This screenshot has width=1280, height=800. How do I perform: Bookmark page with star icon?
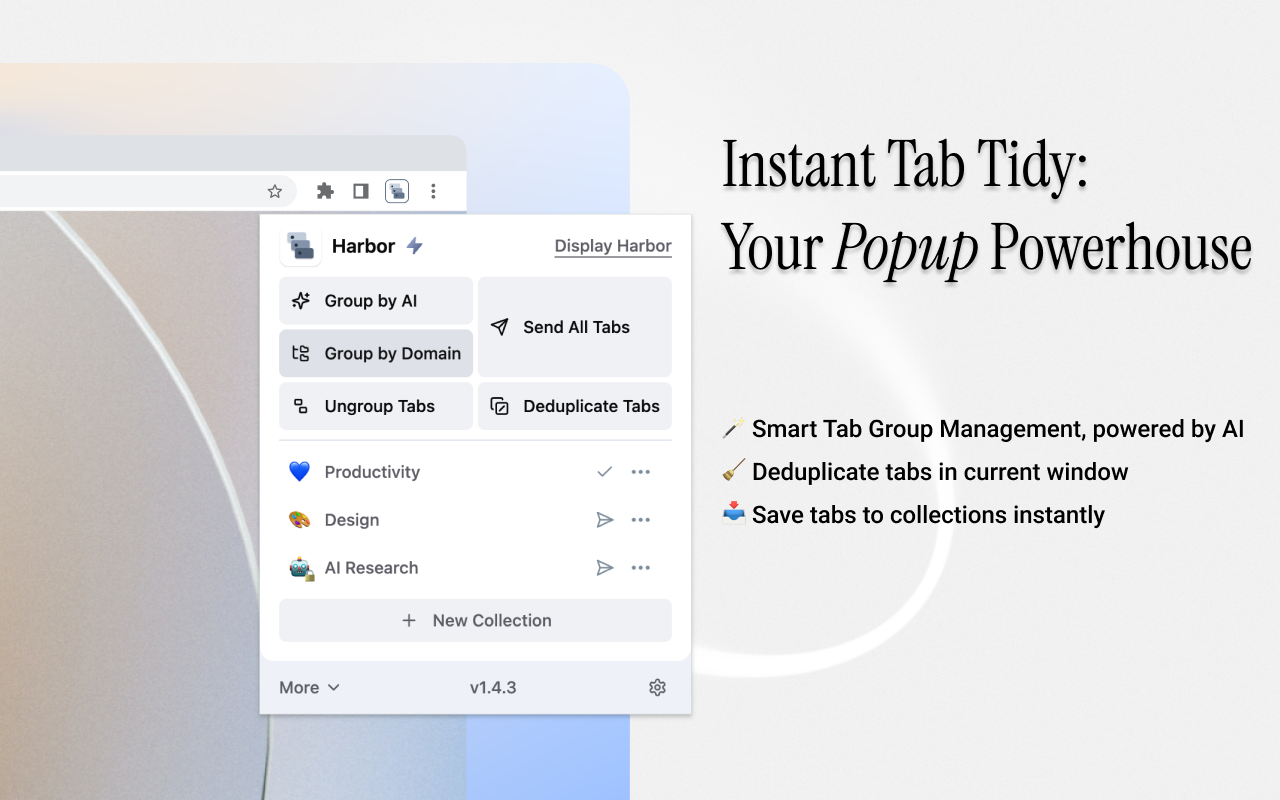click(x=274, y=191)
